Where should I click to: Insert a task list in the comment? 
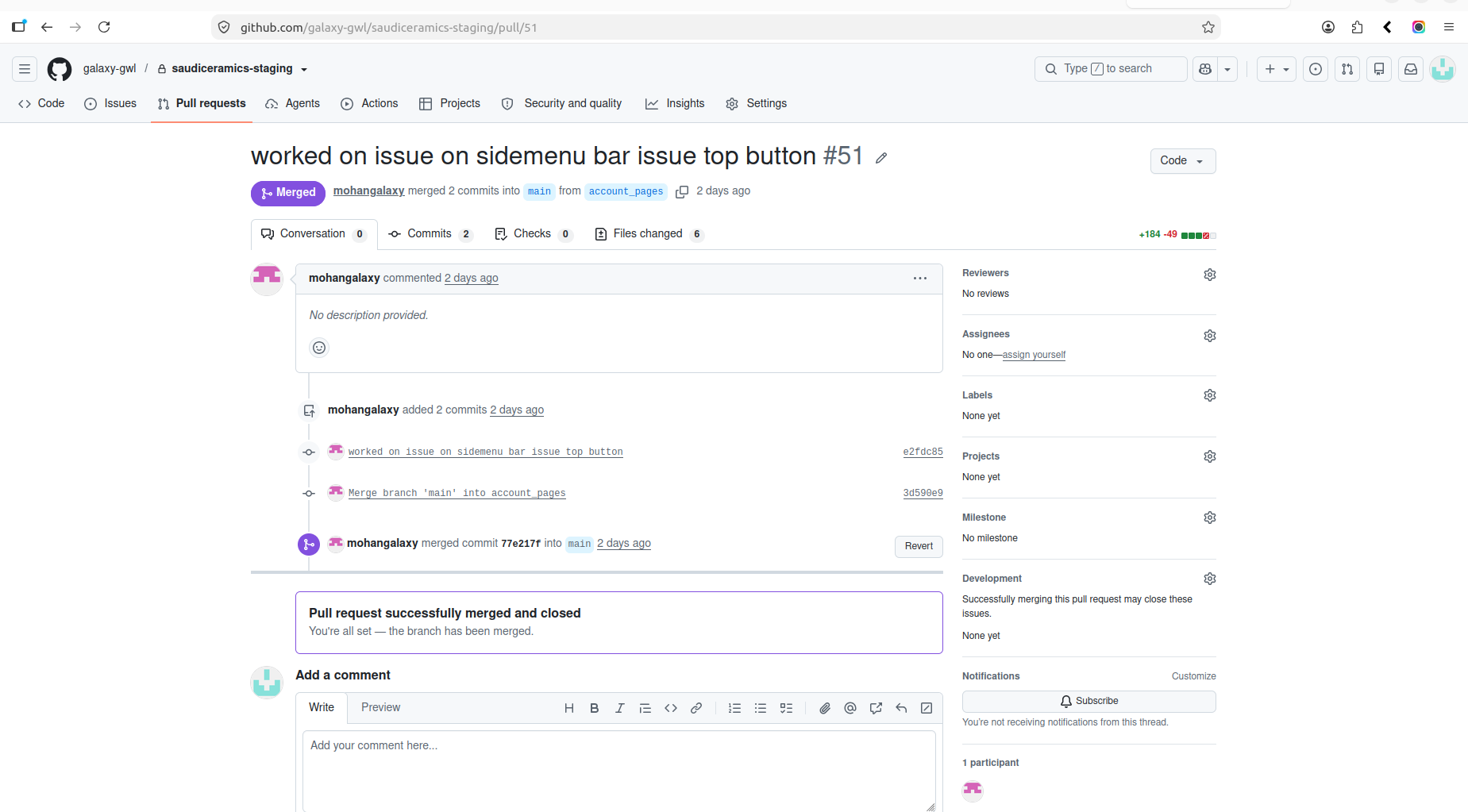(x=786, y=708)
